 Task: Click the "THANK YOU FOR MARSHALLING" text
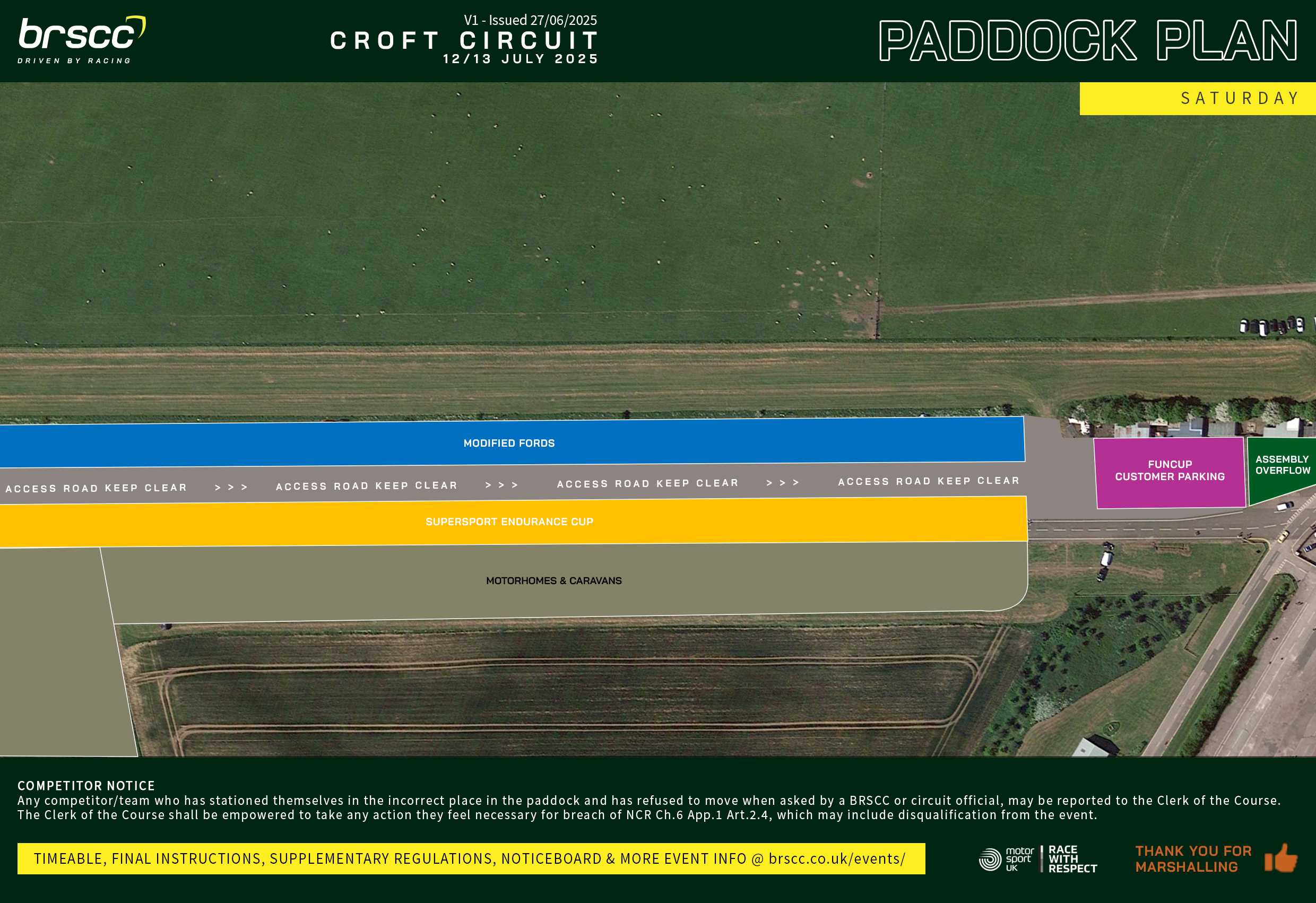tap(1193, 859)
